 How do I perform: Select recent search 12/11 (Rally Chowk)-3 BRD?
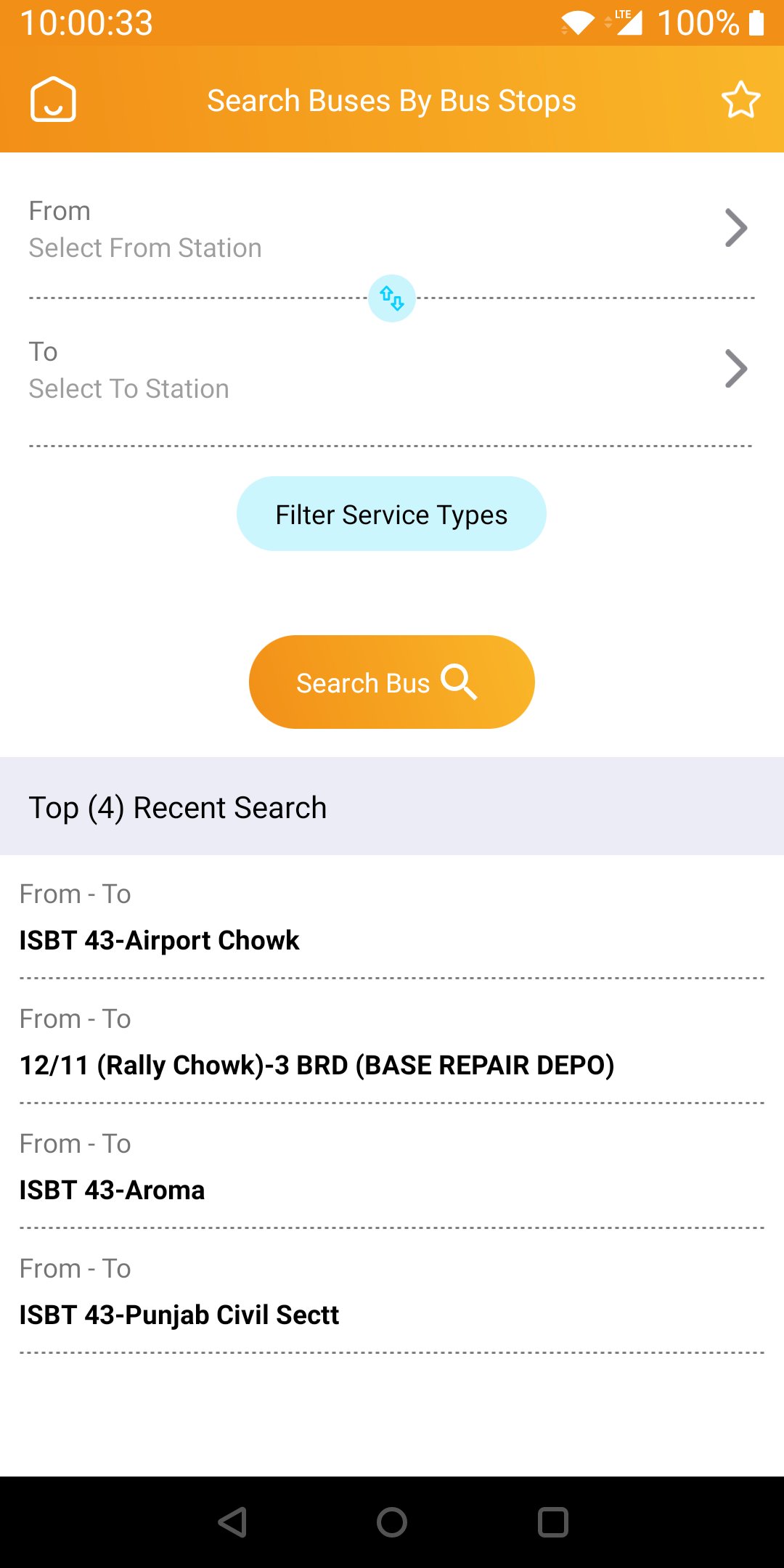point(317,1065)
